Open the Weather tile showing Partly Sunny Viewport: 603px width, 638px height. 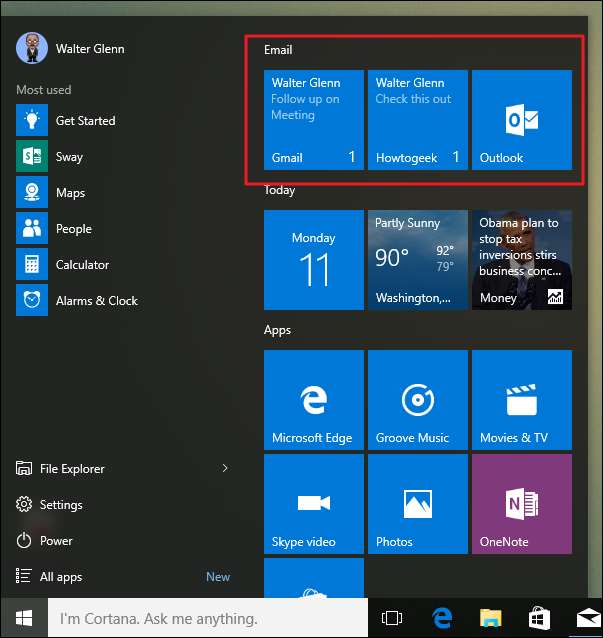pyautogui.click(x=417, y=260)
